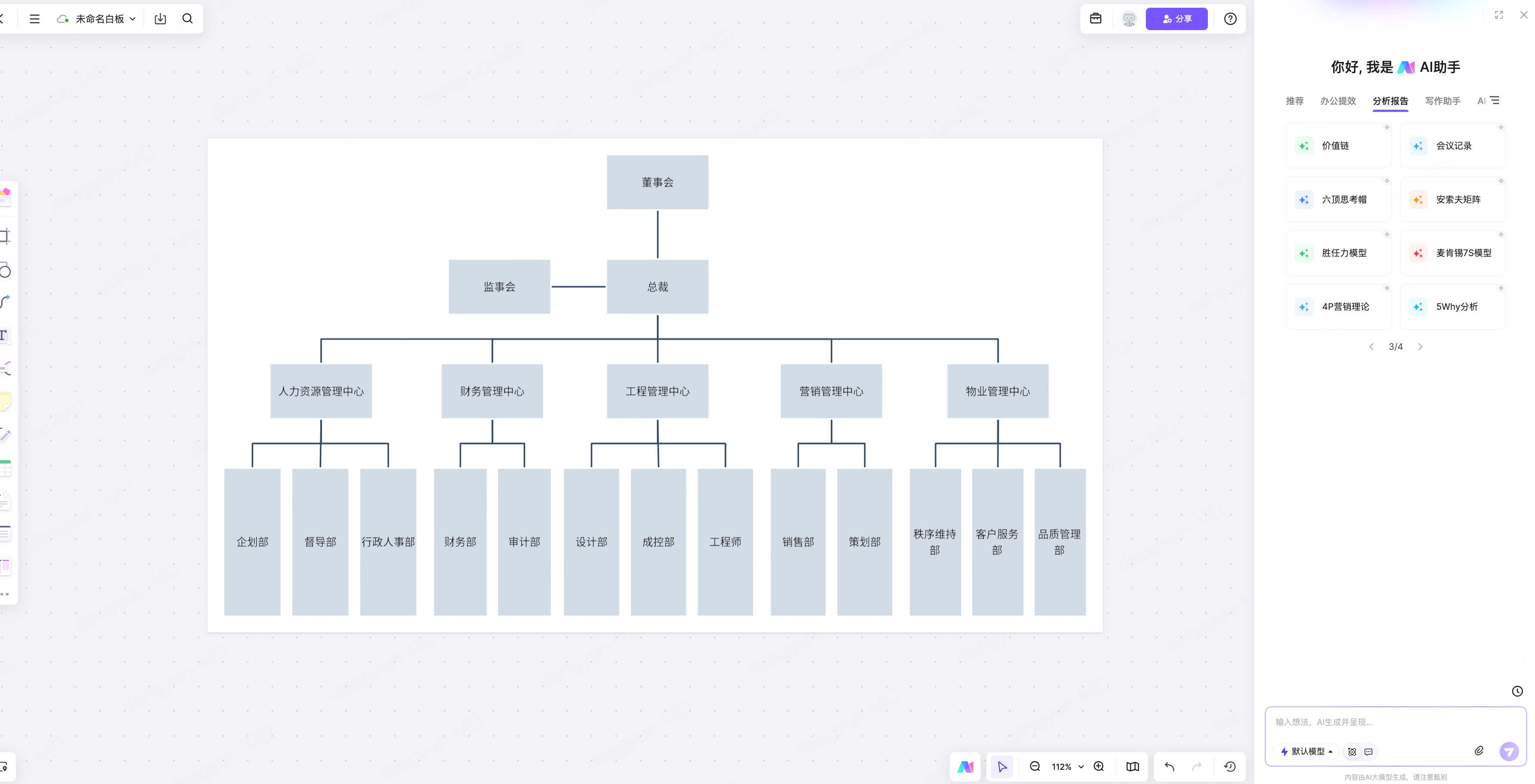The image size is (1535, 784).
Task: Click the attachment paperclip icon
Action: [x=1479, y=750]
